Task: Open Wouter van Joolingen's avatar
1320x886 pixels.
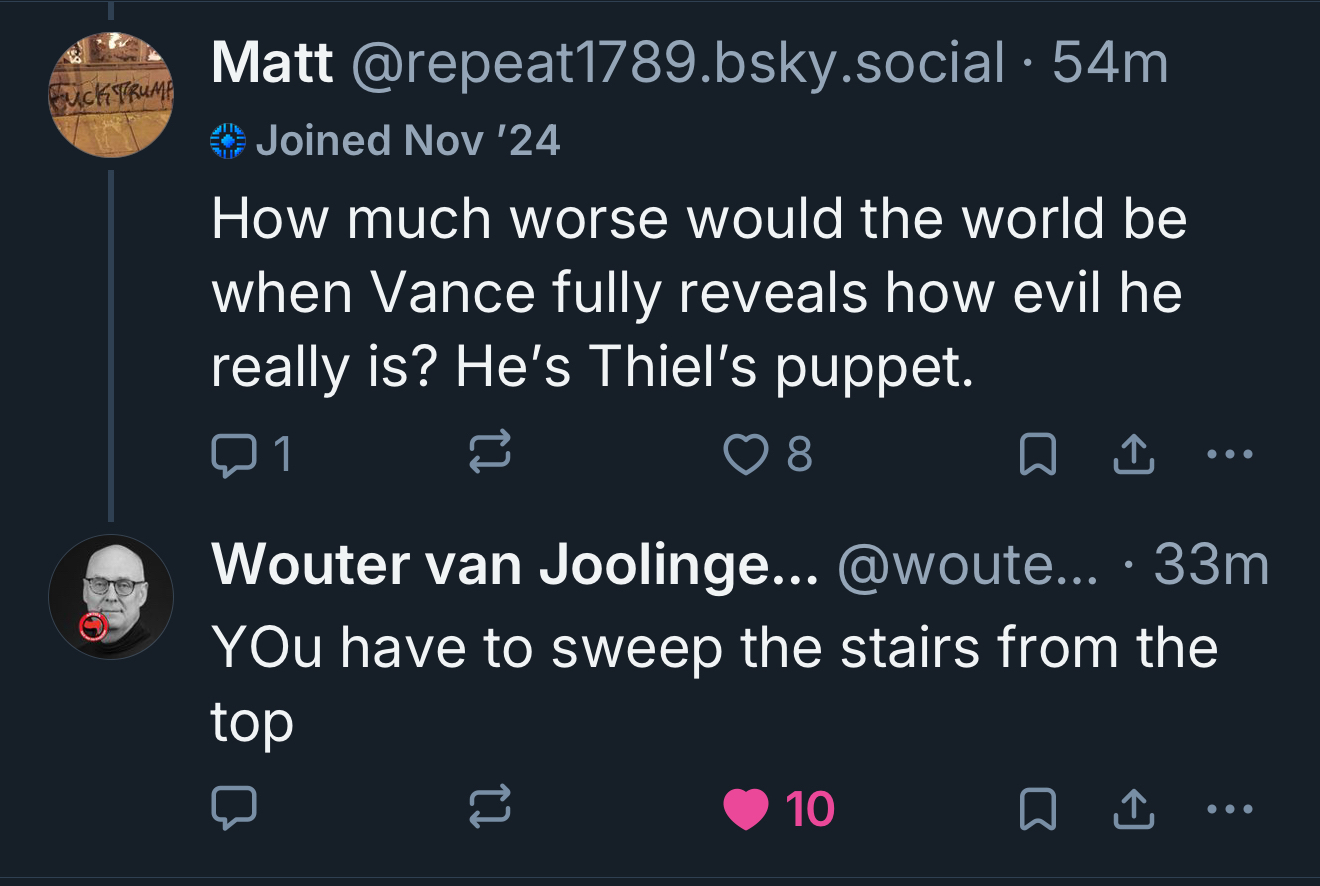Action: coord(111,597)
